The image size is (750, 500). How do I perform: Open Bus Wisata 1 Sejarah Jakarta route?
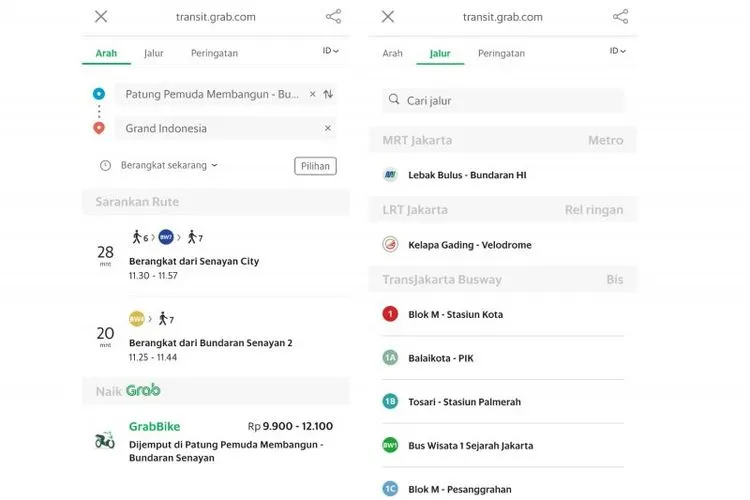click(x=503, y=445)
